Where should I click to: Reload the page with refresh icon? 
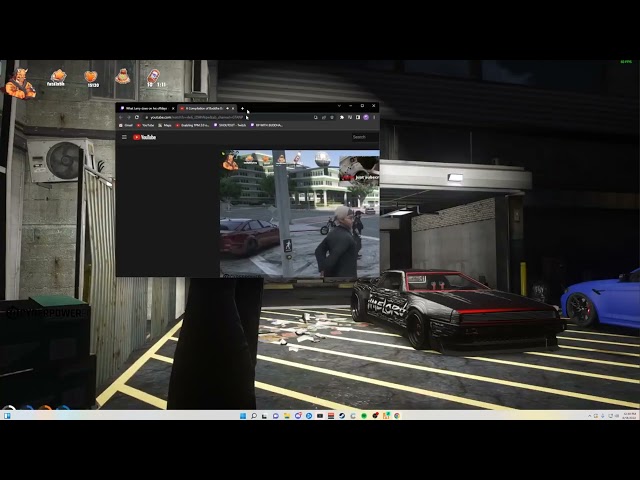137,118
